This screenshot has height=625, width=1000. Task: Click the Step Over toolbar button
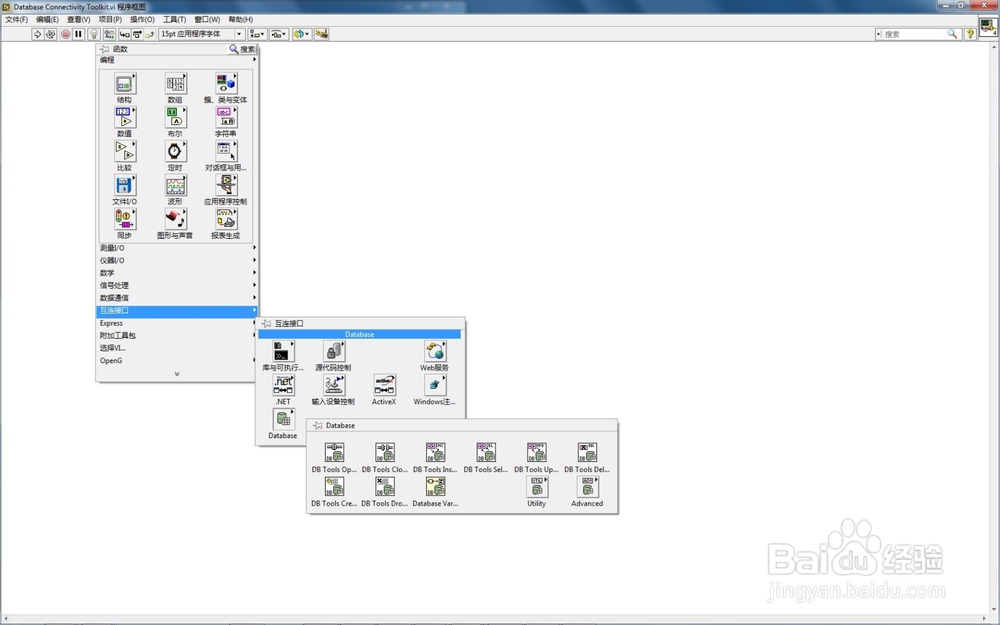click(x=137, y=34)
